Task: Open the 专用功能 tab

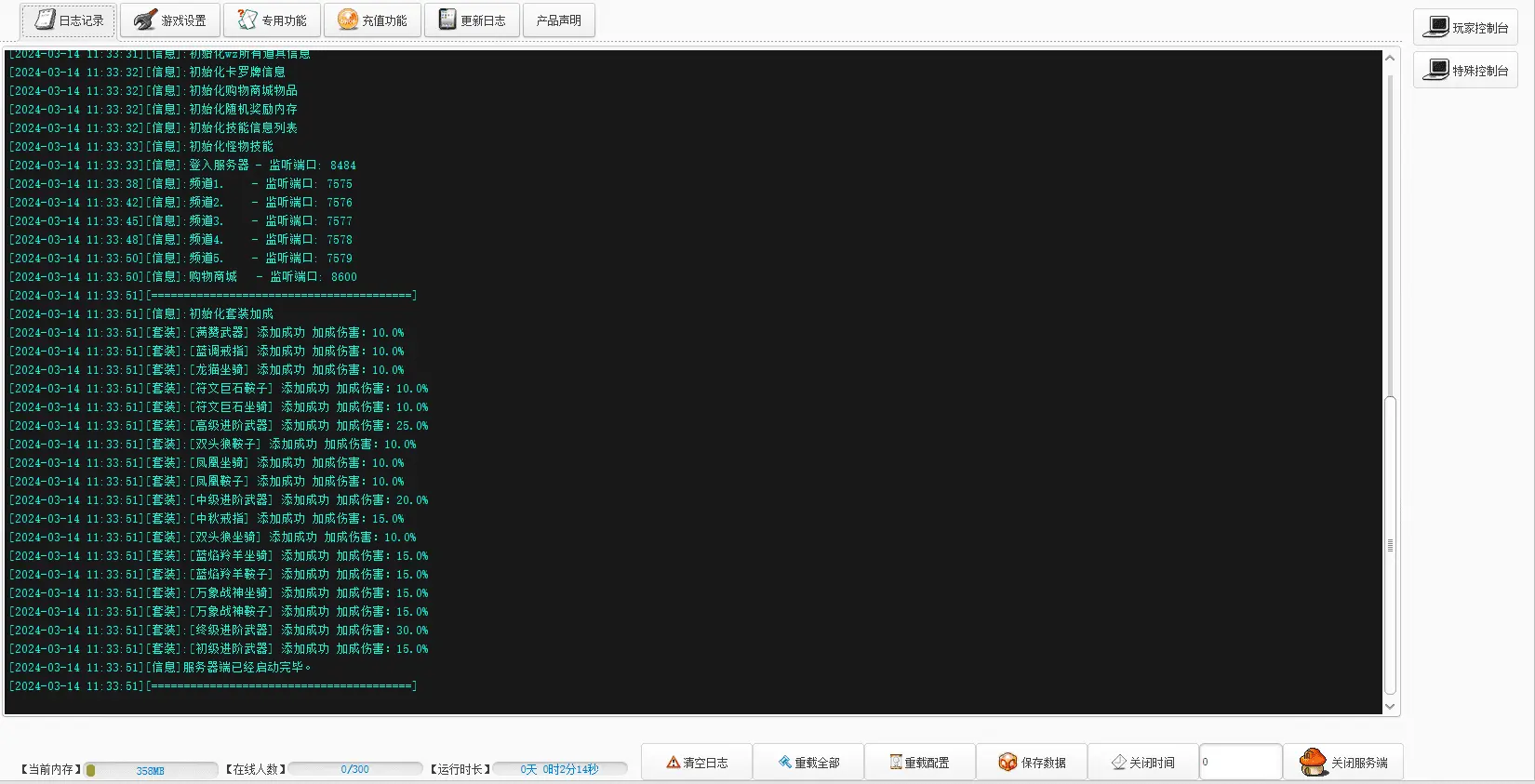Action: [272, 20]
